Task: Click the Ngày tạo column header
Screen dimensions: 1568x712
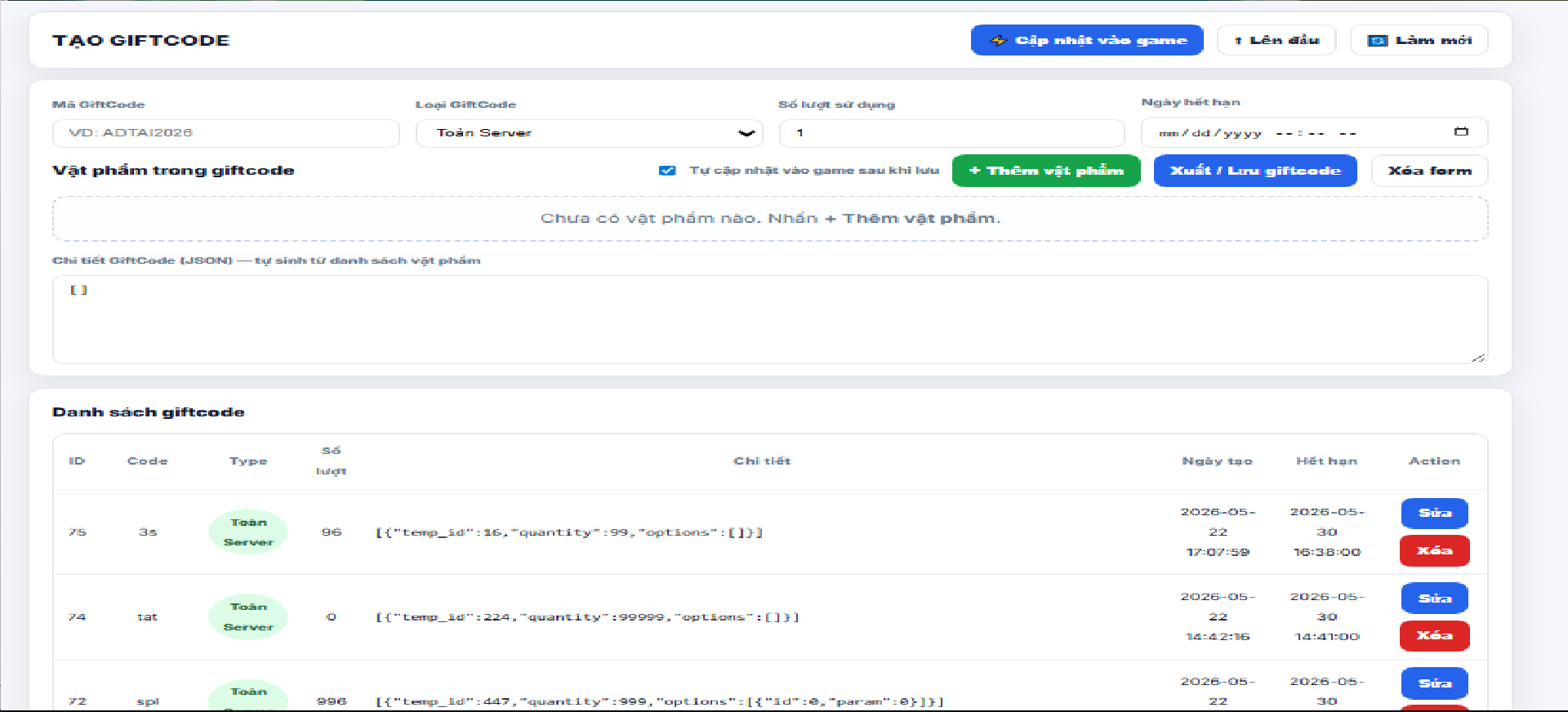Action: click(x=1217, y=461)
